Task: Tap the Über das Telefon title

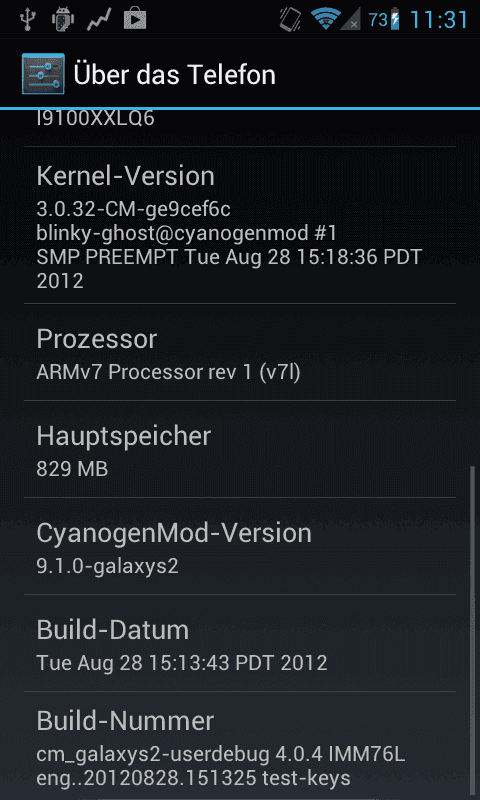Action: [174, 74]
